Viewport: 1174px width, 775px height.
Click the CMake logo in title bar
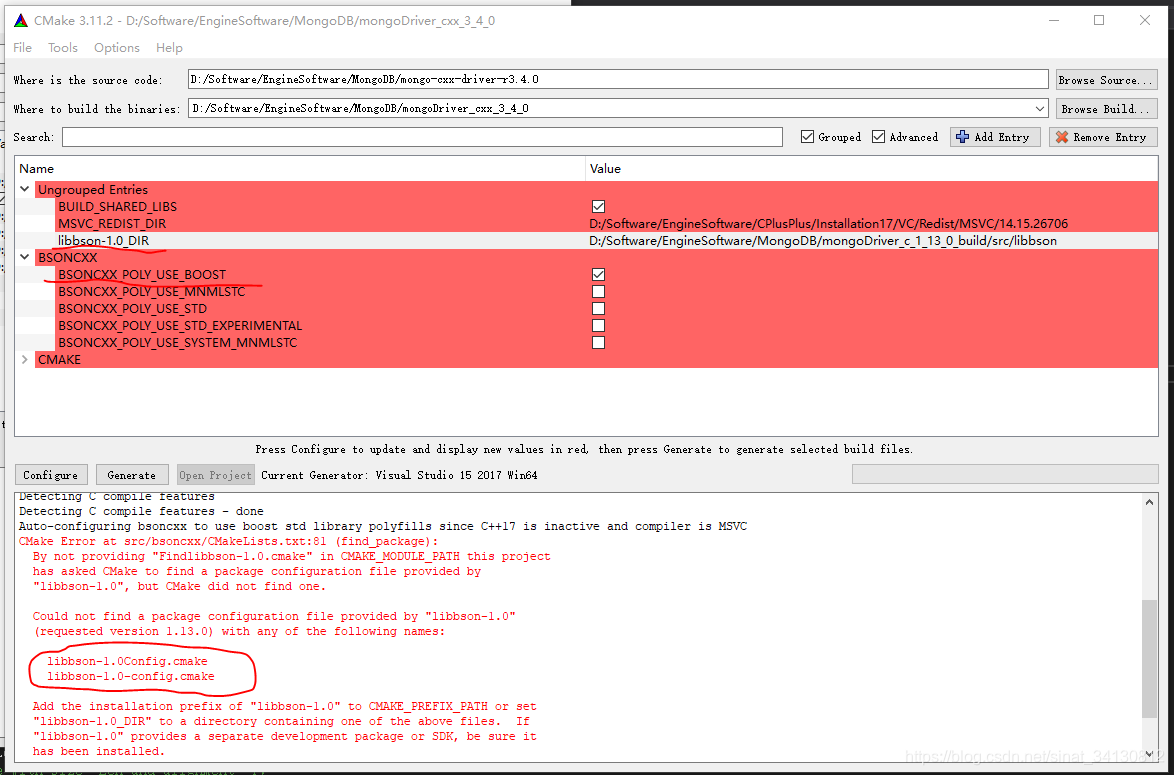[21, 20]
